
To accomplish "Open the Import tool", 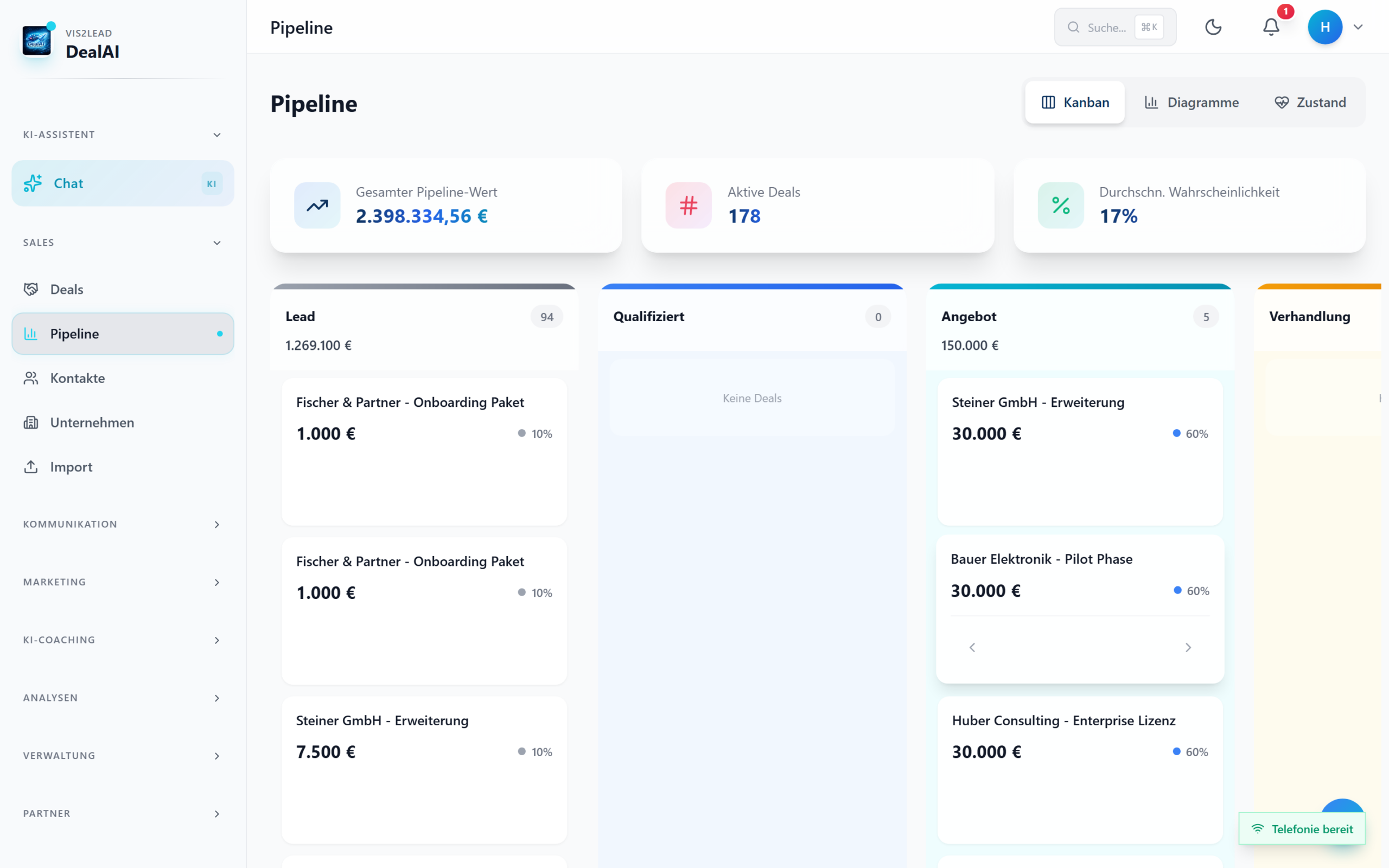I will coord(71,467).
